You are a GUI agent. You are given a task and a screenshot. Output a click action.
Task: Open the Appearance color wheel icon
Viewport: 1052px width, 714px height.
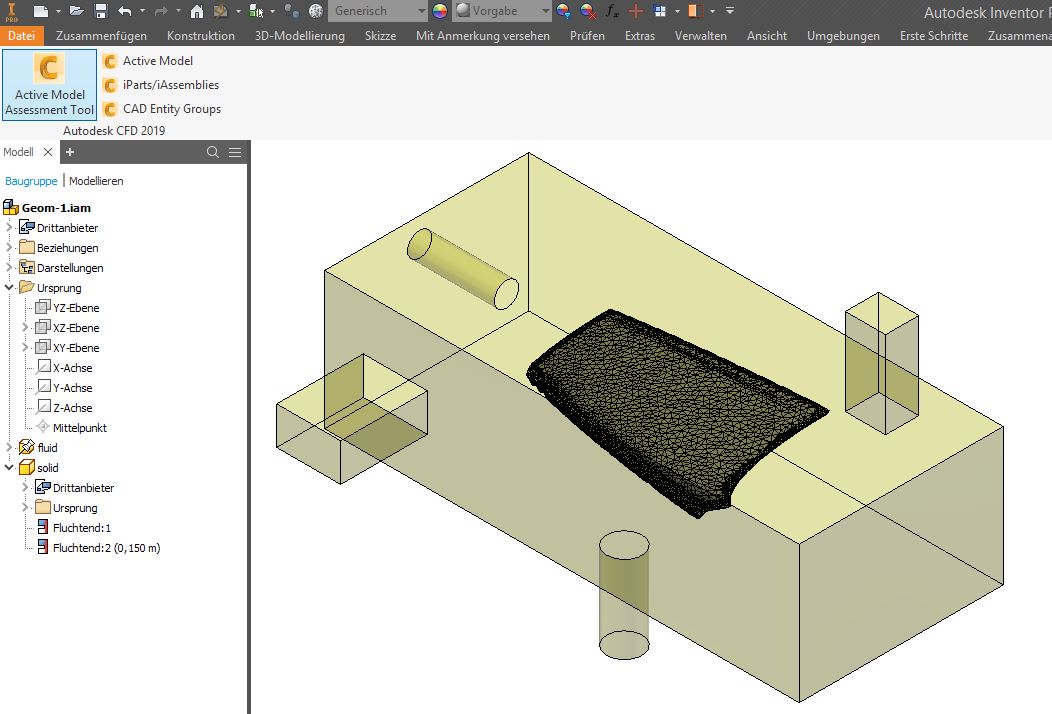[438, 10]
